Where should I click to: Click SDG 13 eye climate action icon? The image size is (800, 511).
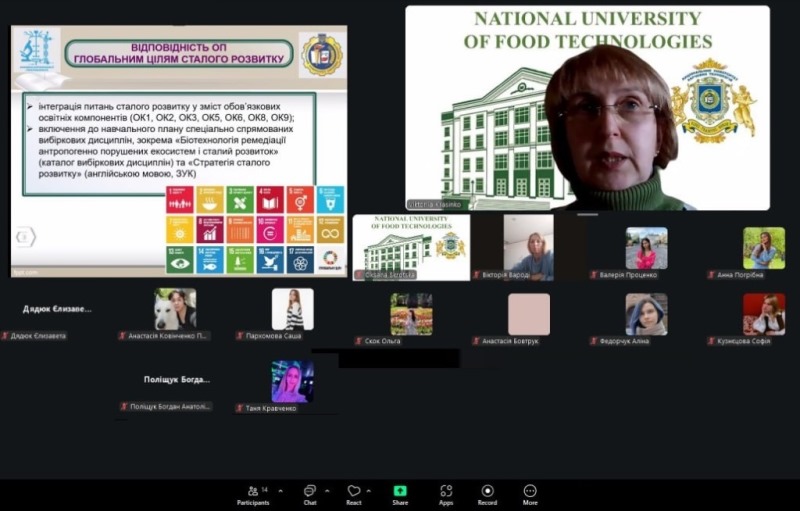coord(180,260)
